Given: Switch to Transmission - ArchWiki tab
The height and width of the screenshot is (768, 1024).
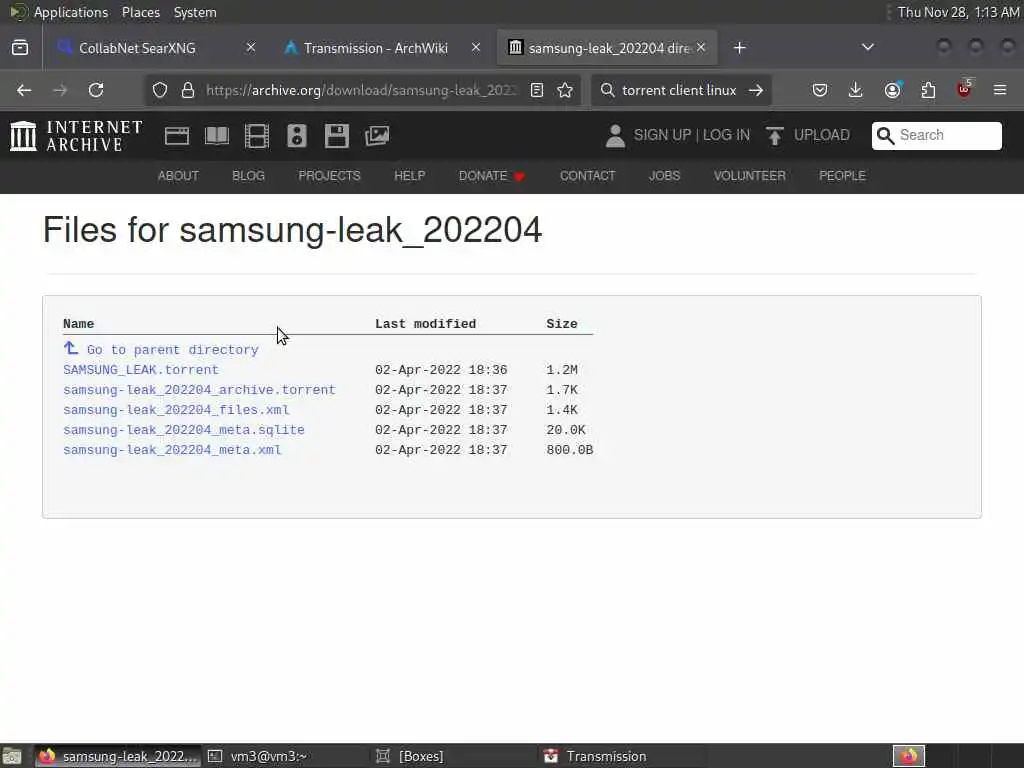Looking at the screenshot, I should click(383, 48).
